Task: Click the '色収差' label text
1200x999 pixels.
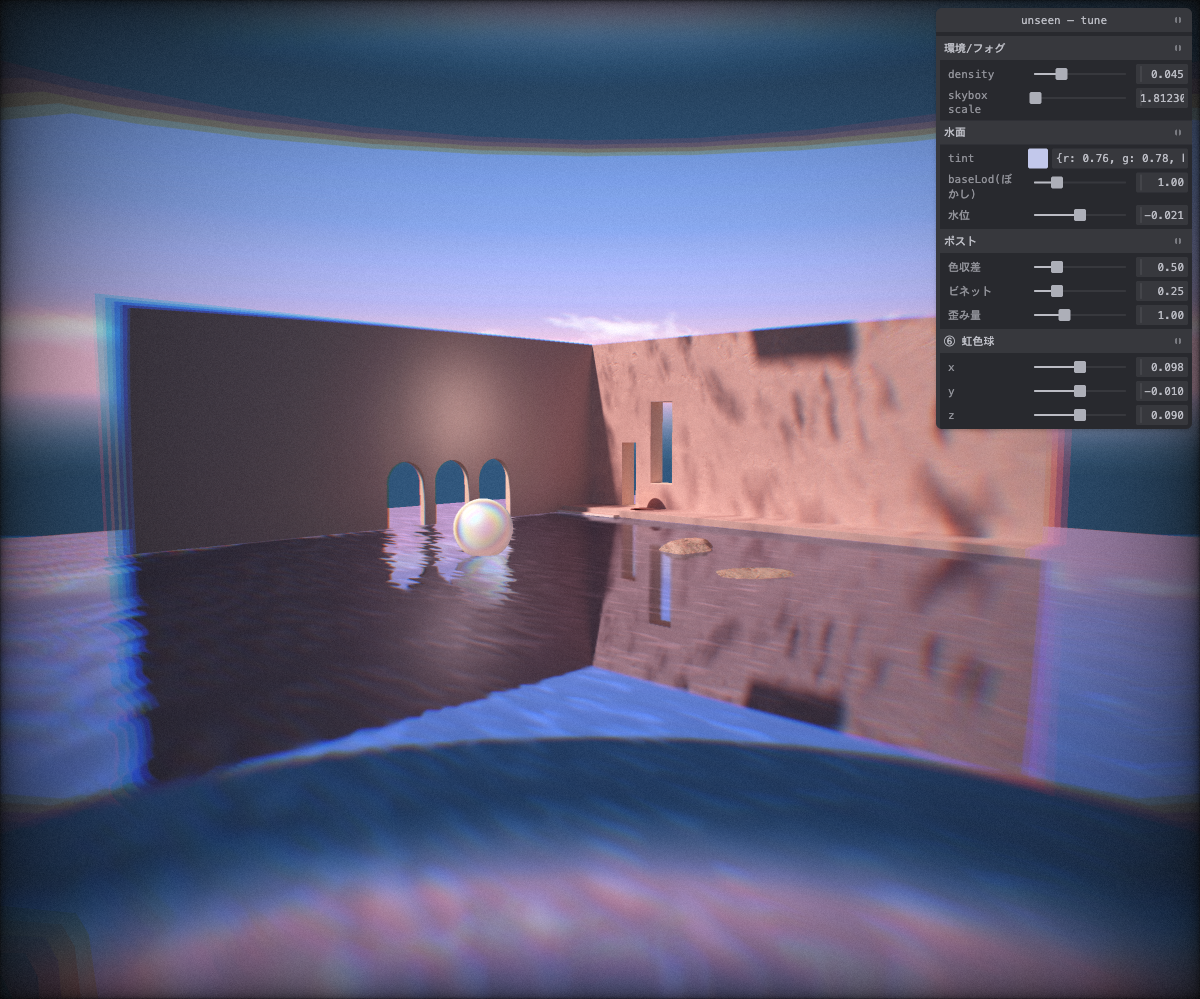Action: [x=965, y=267]
